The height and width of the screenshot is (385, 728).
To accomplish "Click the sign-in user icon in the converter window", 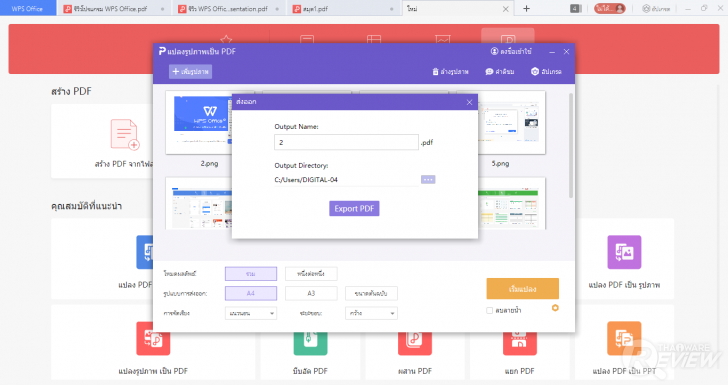I will tap(494, 52).
